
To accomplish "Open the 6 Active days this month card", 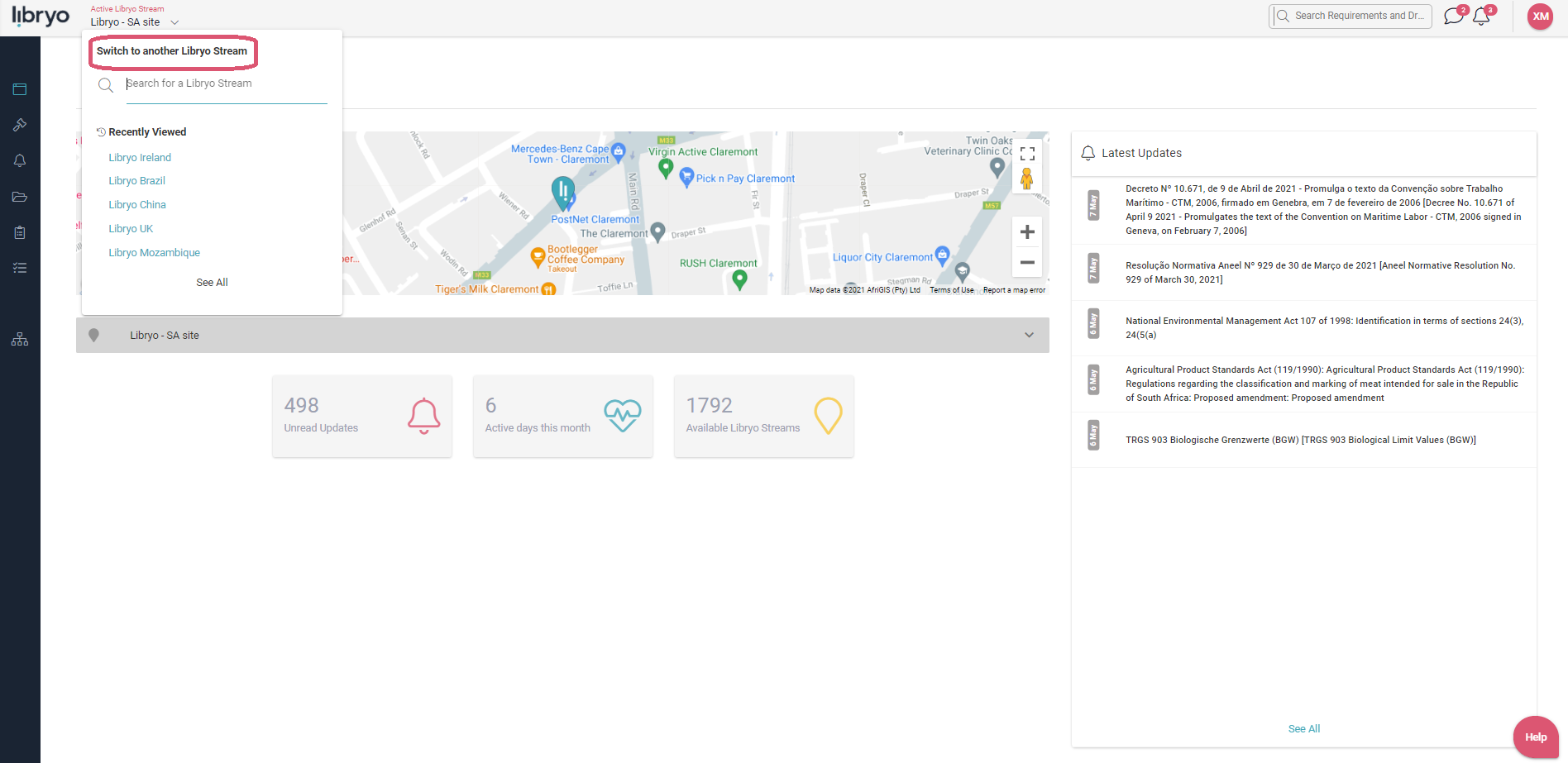I will [562, 416].
